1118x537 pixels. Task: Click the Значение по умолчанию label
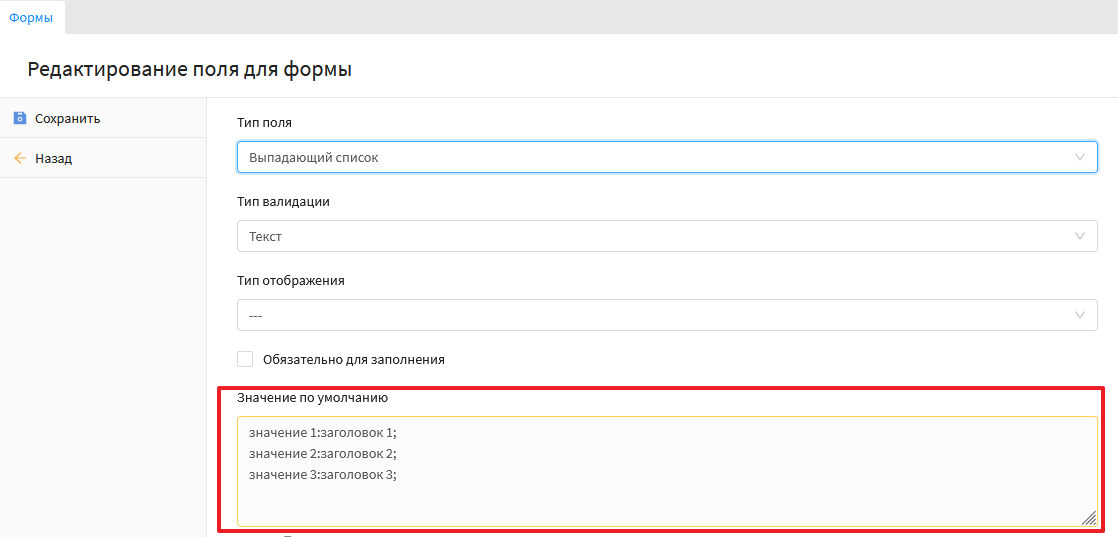point(312,397)
